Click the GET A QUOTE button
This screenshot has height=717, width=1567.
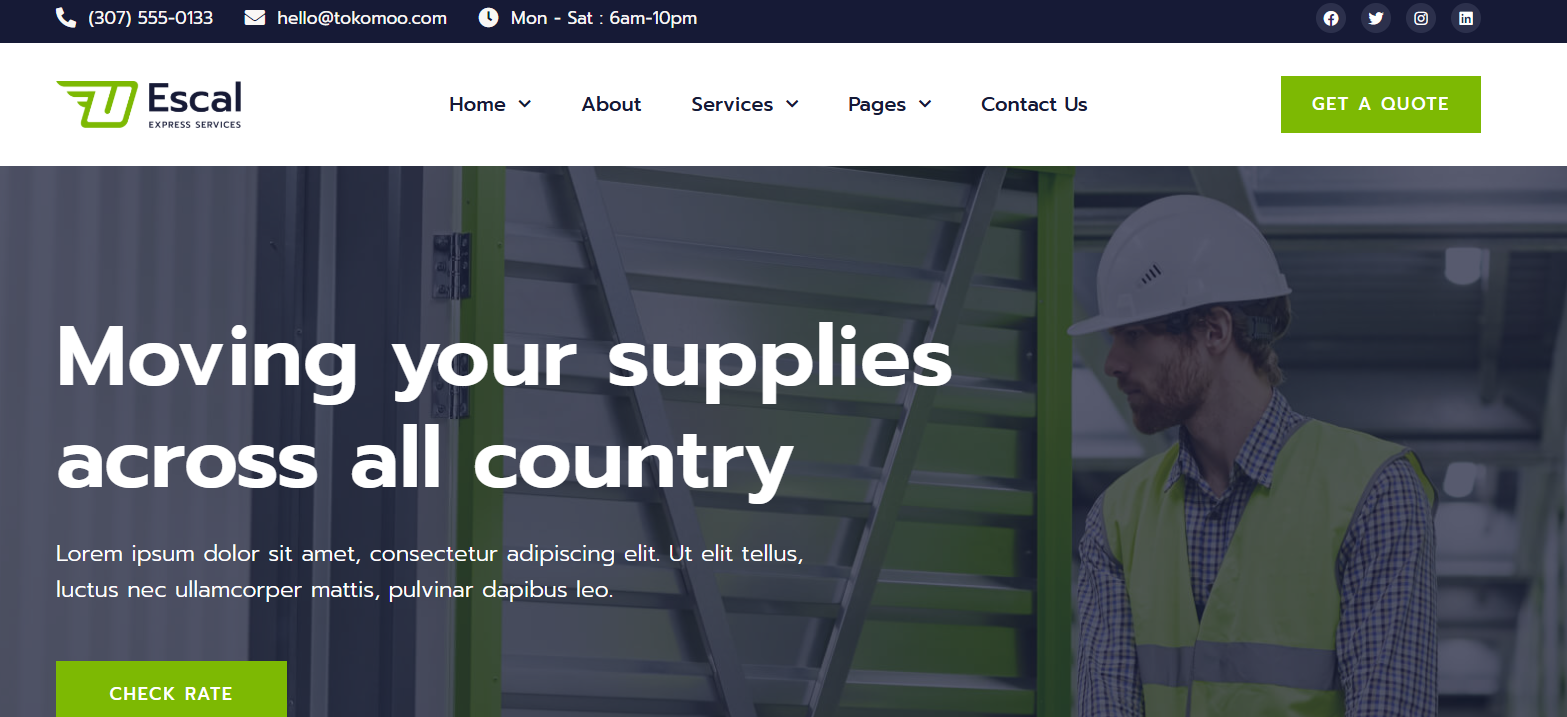coord(1380,104)
